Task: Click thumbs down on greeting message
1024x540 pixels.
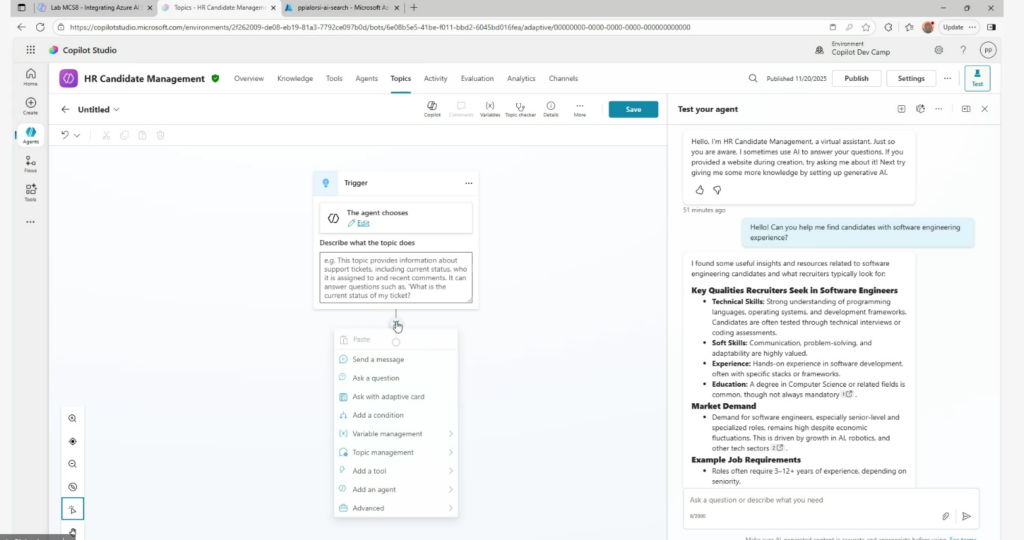Action: pyautogui.click(x=717, y=190)
